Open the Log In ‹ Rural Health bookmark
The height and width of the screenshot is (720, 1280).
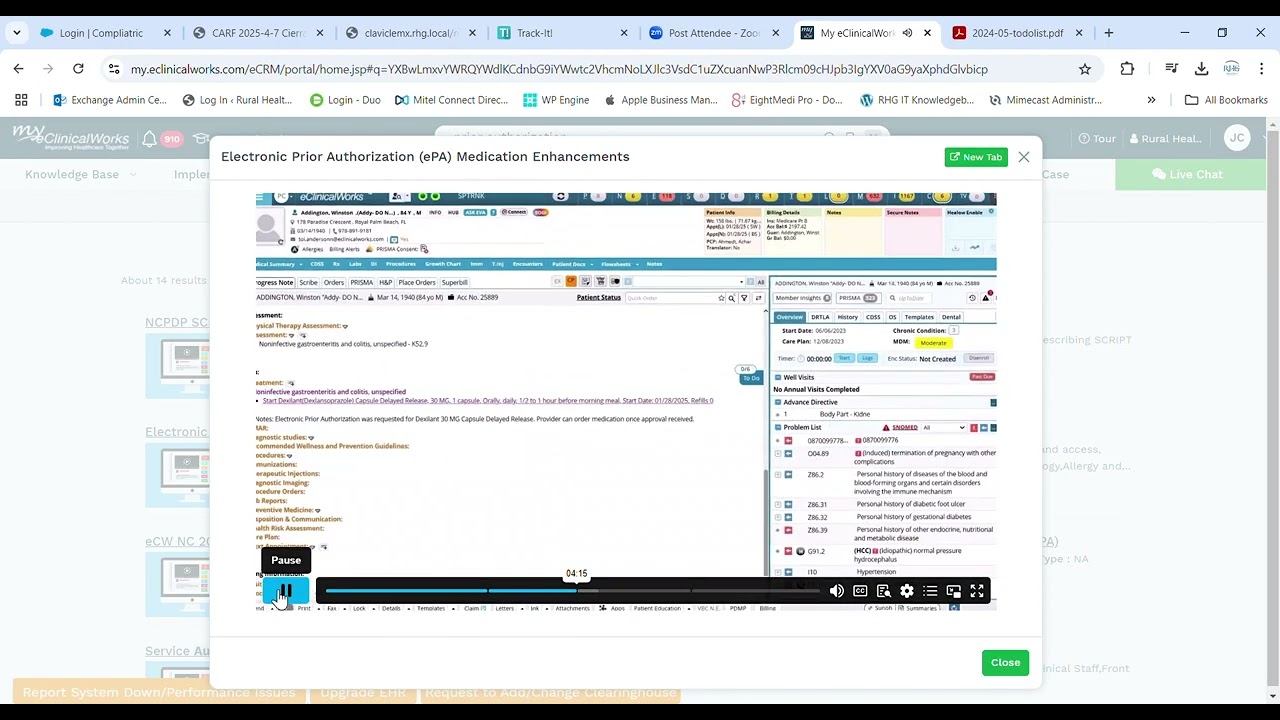237,100
